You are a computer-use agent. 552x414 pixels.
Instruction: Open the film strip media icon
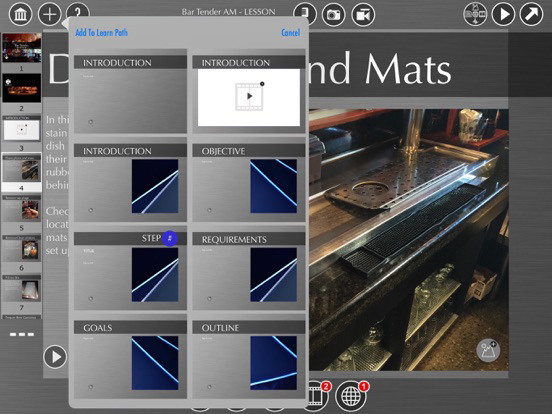(319, 396)
